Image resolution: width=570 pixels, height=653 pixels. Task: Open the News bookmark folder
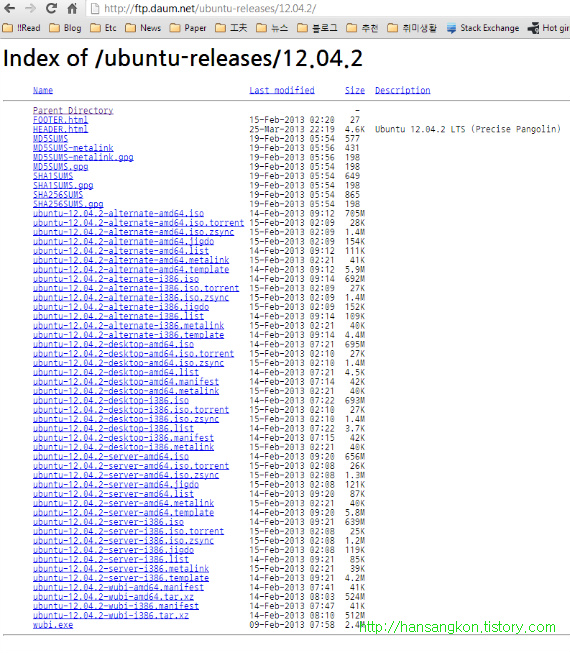143,28
